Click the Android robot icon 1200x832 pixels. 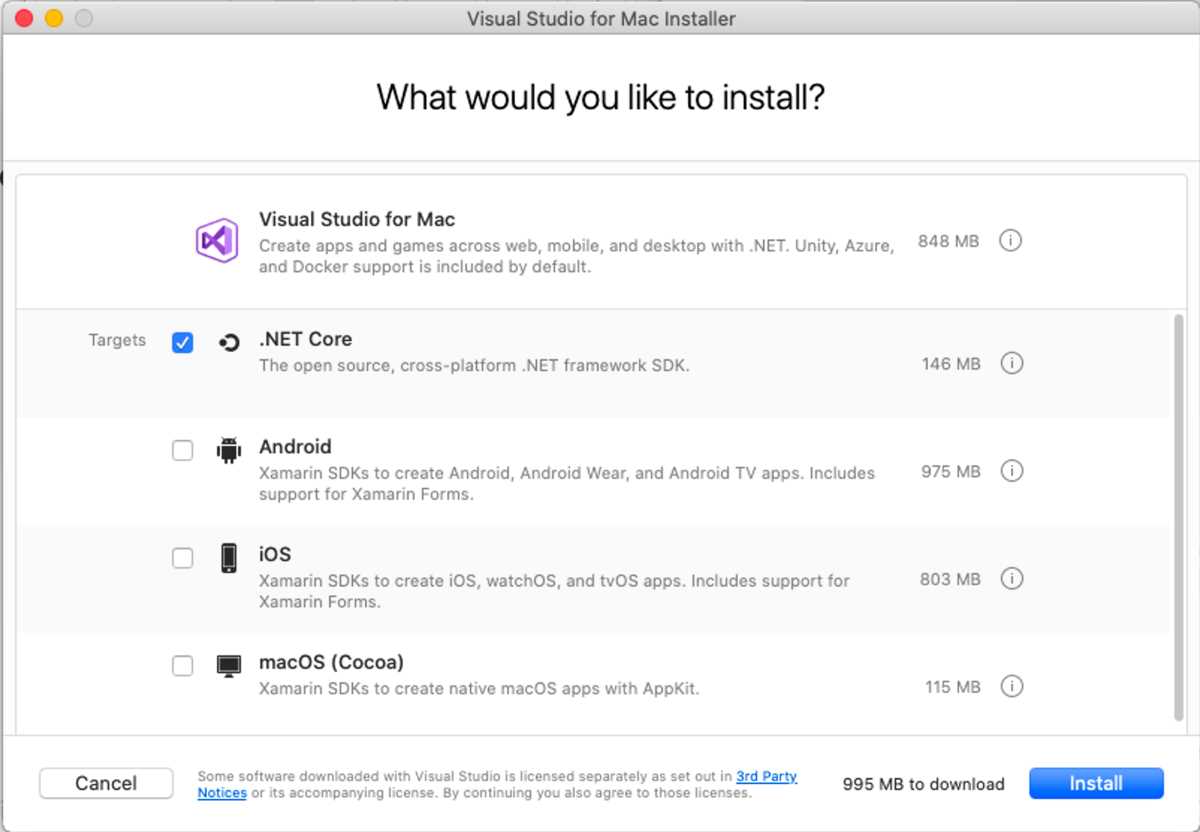(x=230, y=448)
